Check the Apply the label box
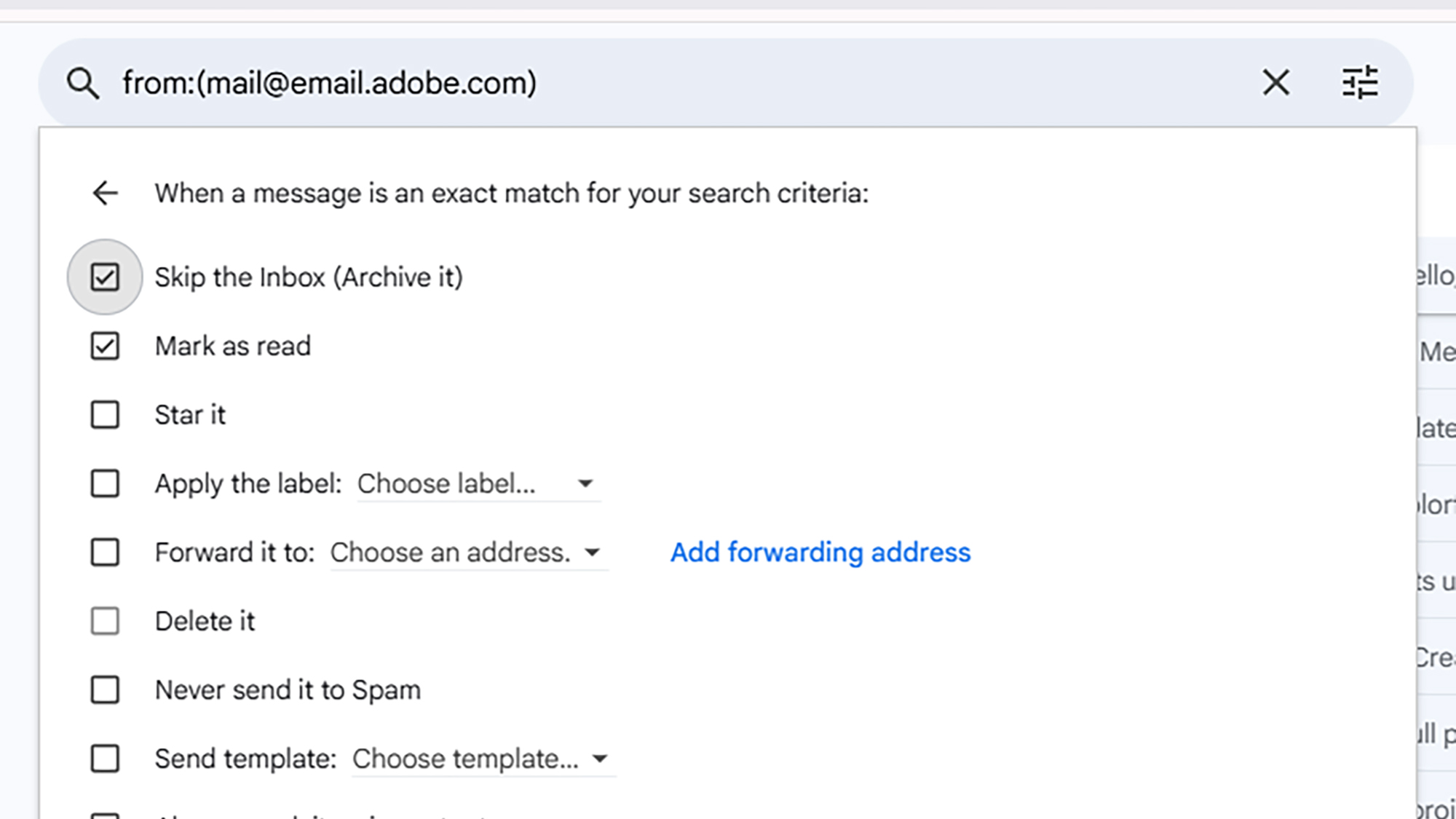The height and width of the screenshot is (819, 1456). click(x=105, y=483)
